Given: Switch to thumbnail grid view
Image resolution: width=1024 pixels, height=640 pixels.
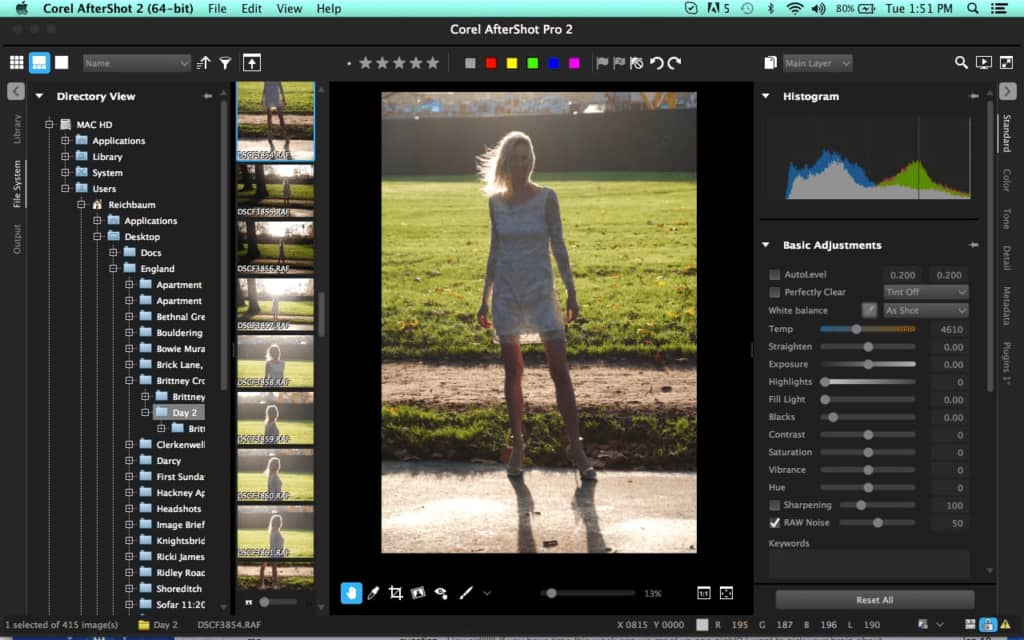Looking at the screenshot, I should [17, 63].
